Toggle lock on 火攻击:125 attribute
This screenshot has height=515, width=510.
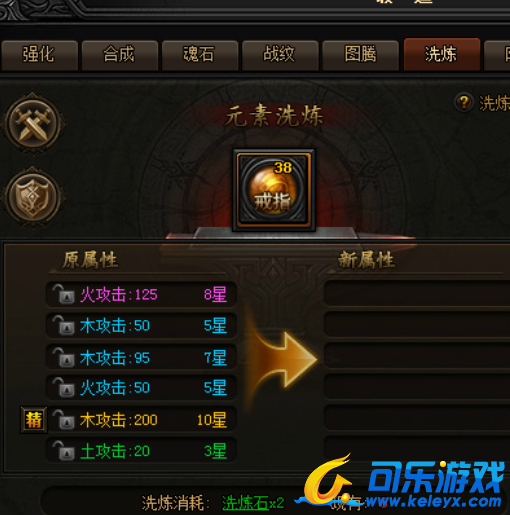pos(63,294)
